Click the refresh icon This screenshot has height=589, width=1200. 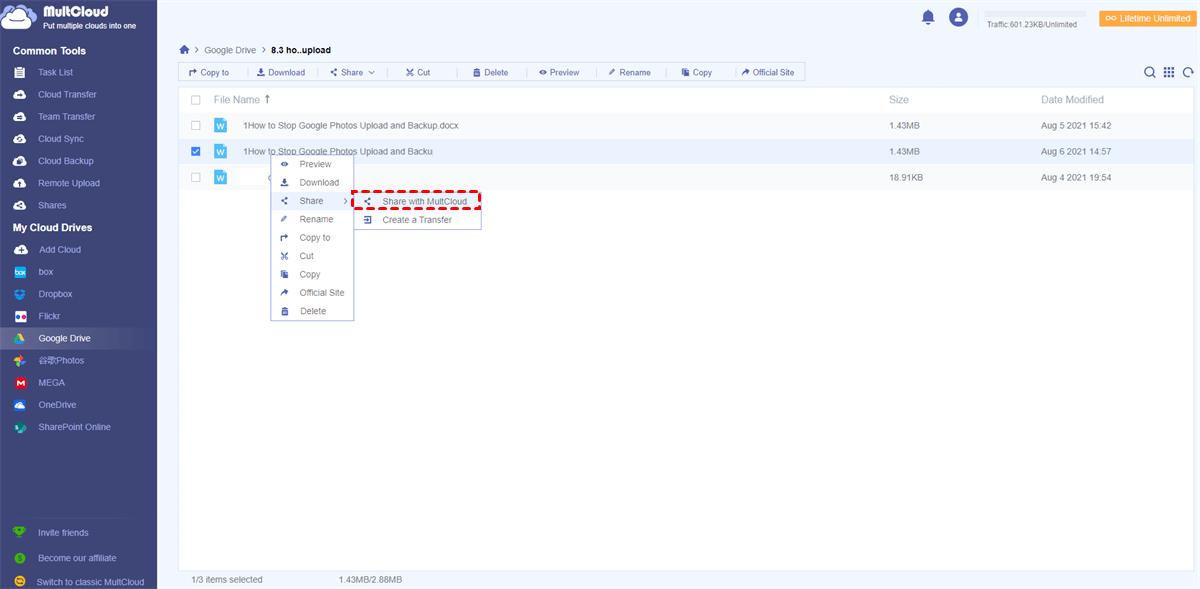coord(1188,72)
